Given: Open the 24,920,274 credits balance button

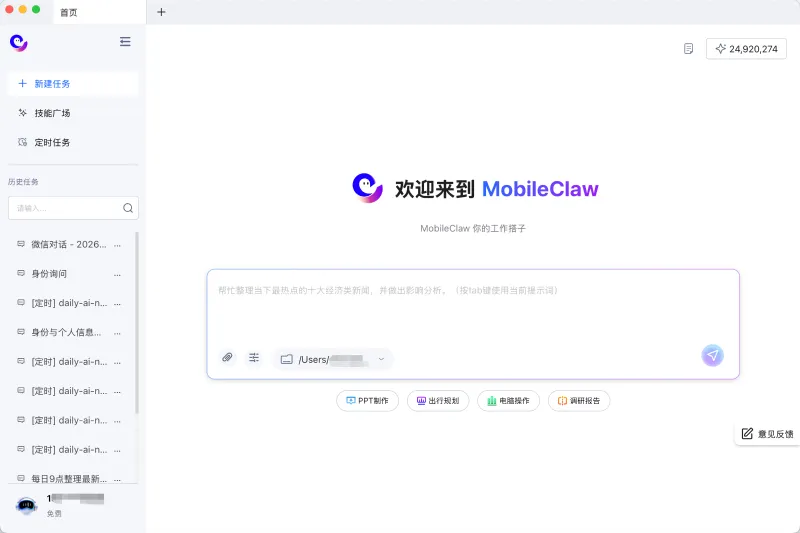Looking at the screenshot, I should pos(746,48).
